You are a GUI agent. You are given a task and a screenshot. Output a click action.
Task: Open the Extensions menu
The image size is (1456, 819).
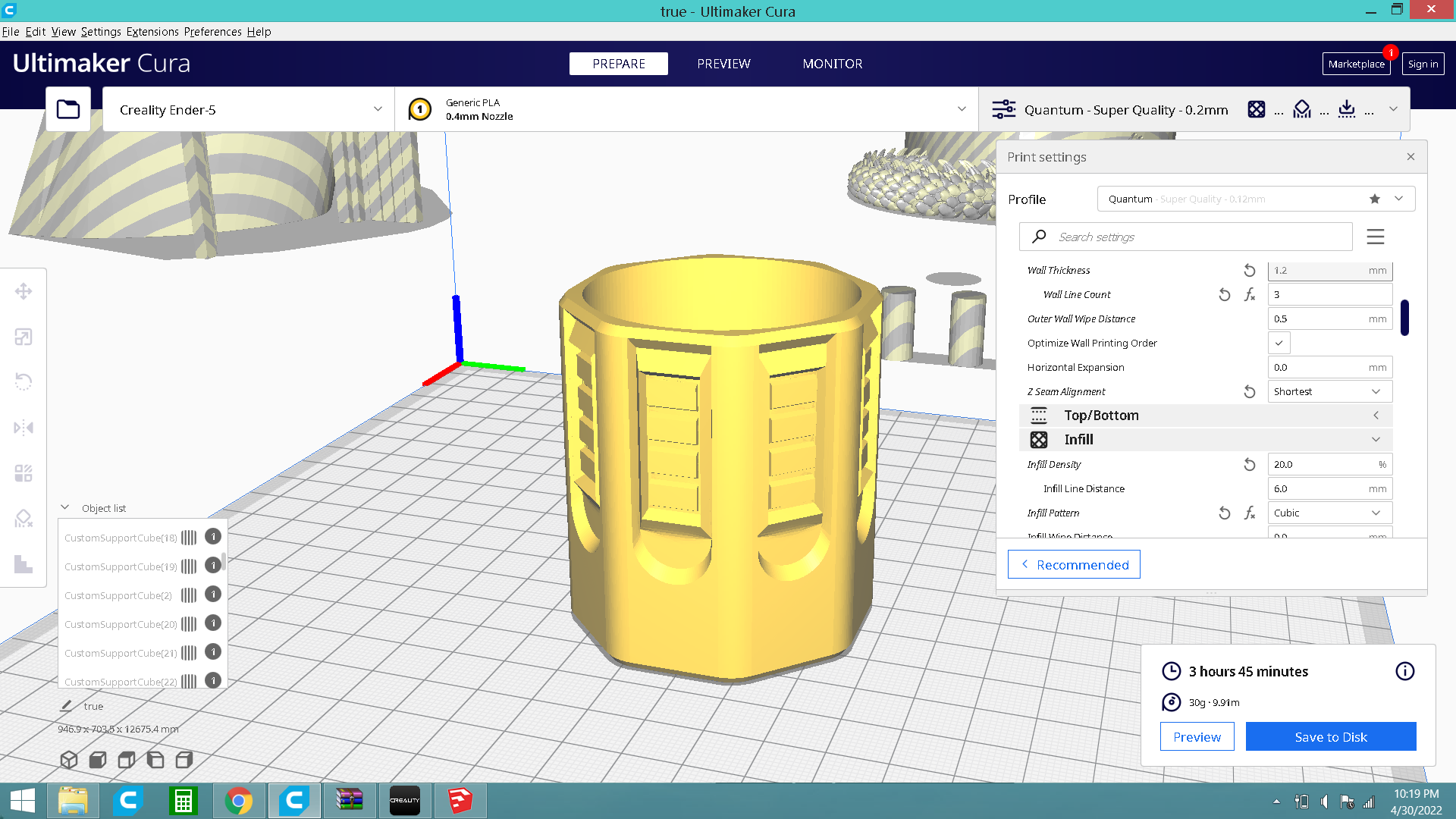click(x=152, y=32)
